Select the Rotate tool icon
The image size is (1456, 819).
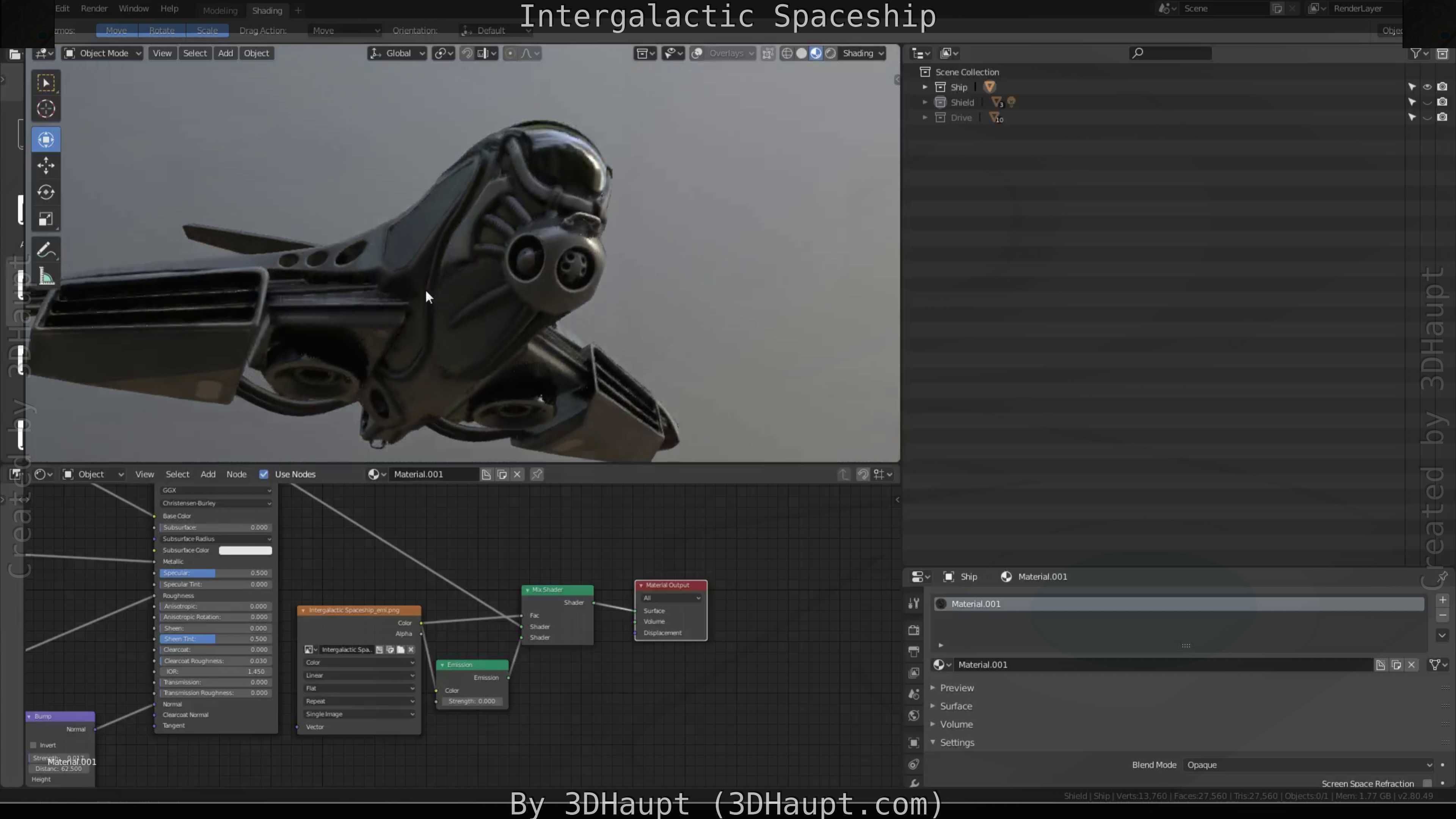46,192
